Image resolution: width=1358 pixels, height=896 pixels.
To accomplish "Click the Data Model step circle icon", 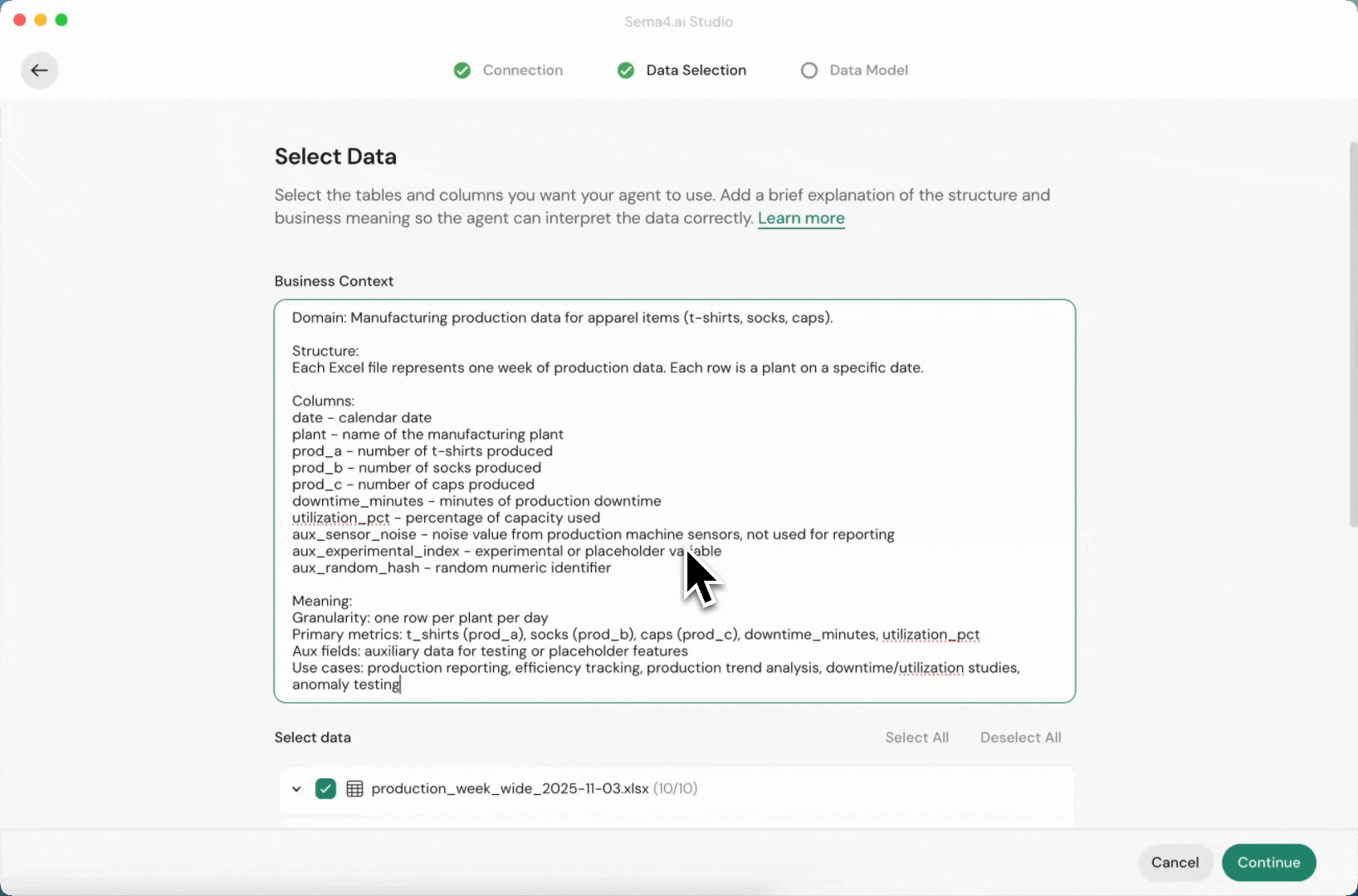I will [x=809, y=70].
